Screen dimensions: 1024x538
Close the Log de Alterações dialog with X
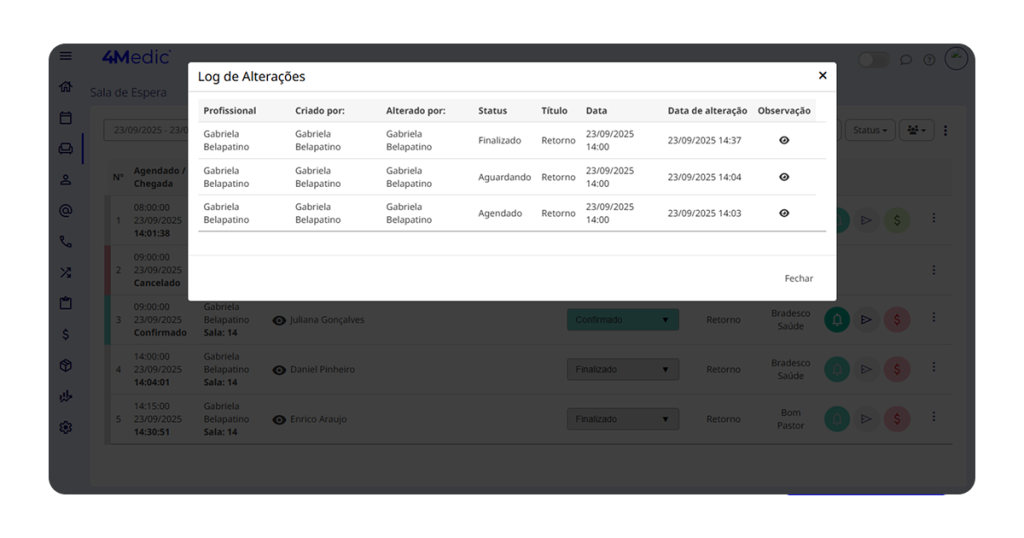click(x=822, y=76)
